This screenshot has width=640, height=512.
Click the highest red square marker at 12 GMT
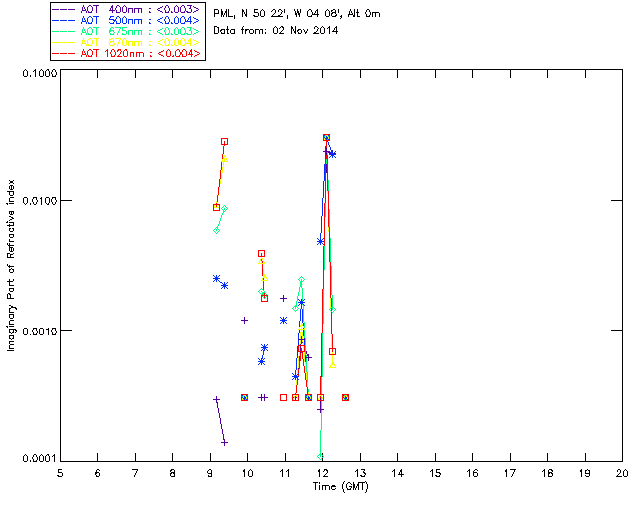click(326, 138)
